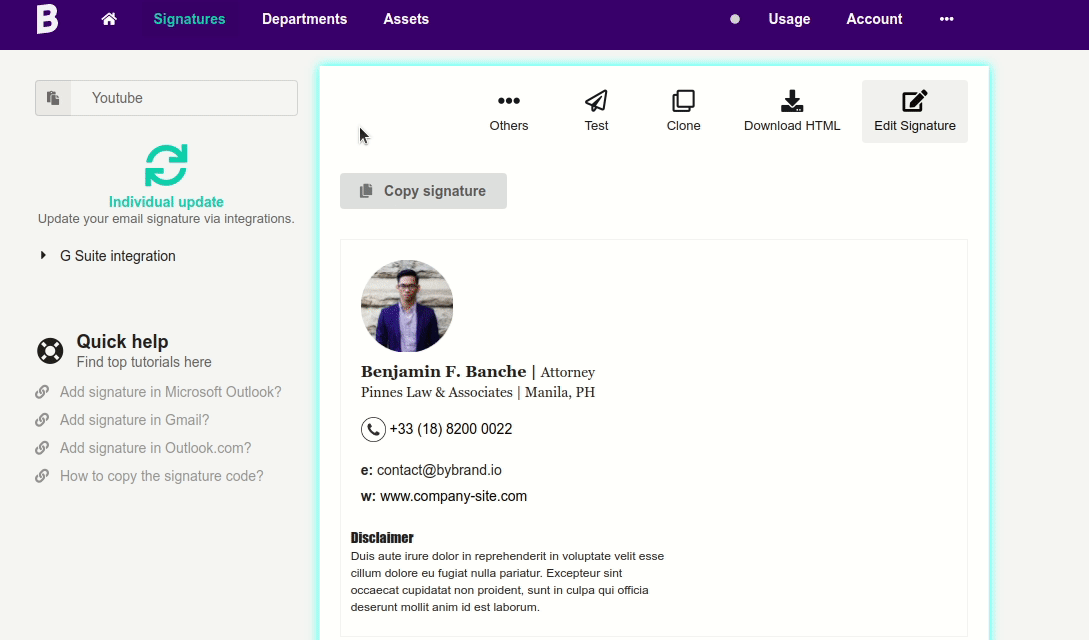This screenshot has height=640, width=1089.
Task: Open the Signatures menu item
Action: point(189,19)
